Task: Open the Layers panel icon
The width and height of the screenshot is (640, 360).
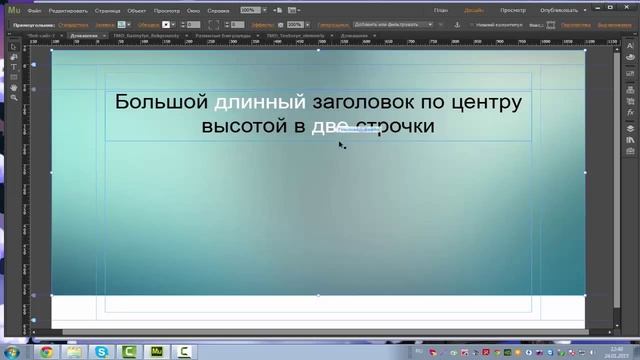Action: (630, 128)
